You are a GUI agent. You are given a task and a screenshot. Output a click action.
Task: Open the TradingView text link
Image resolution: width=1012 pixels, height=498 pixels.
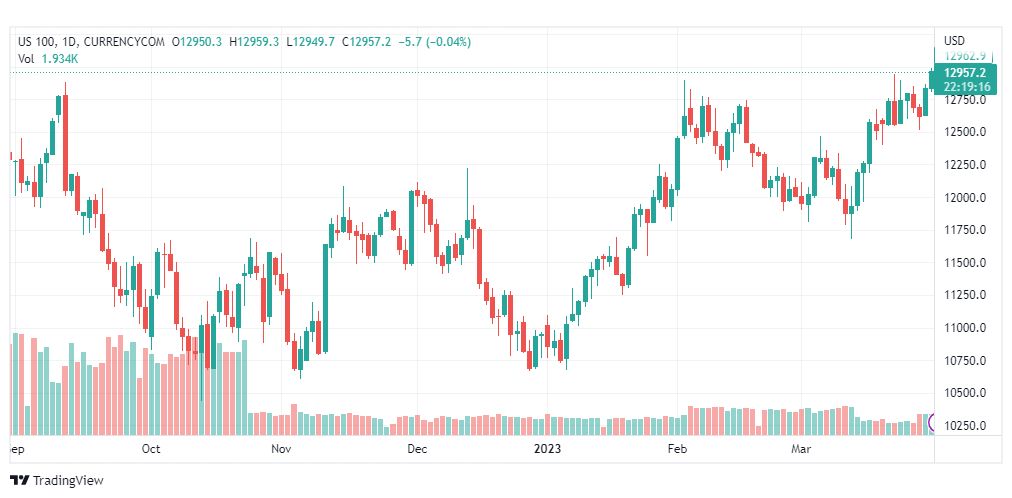click(x=68, y=481)
